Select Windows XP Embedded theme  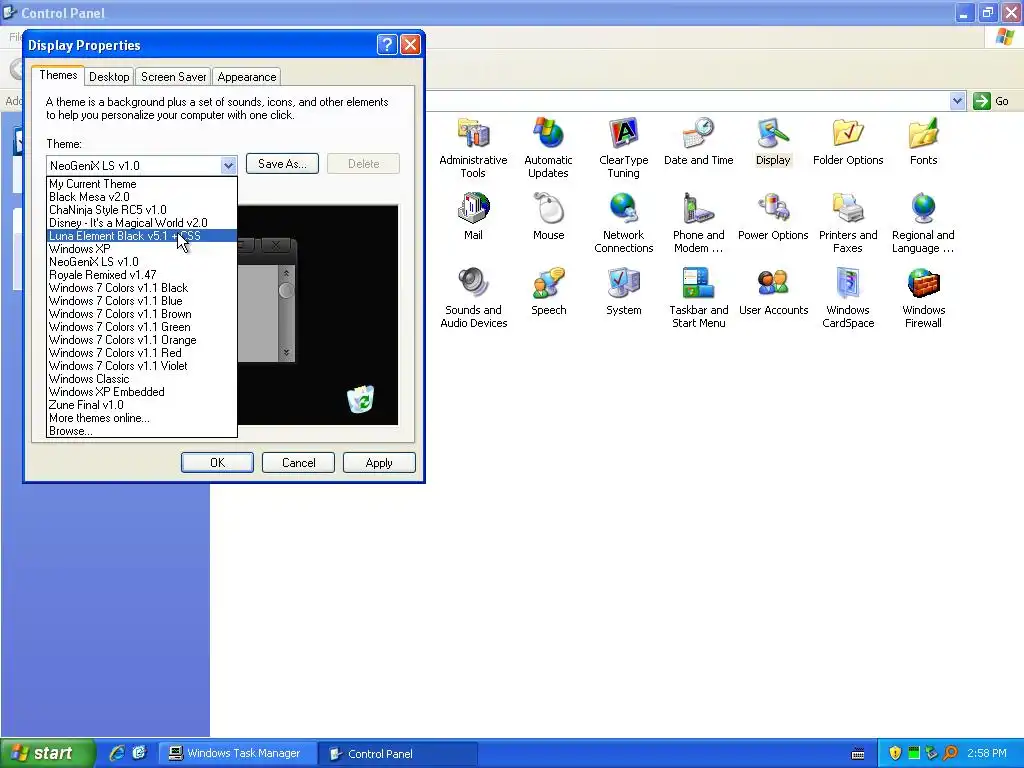[x=142, y=392]
